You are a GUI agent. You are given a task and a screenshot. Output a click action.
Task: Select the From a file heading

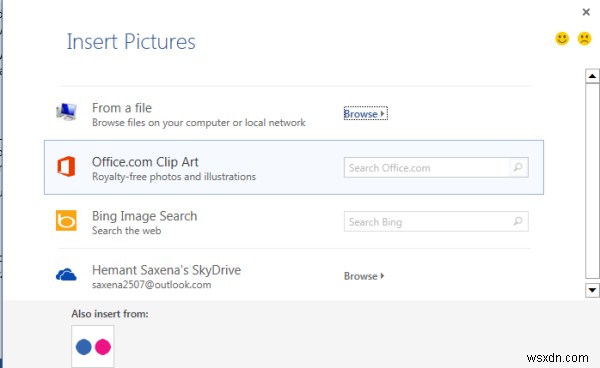[x=122, y=108]
